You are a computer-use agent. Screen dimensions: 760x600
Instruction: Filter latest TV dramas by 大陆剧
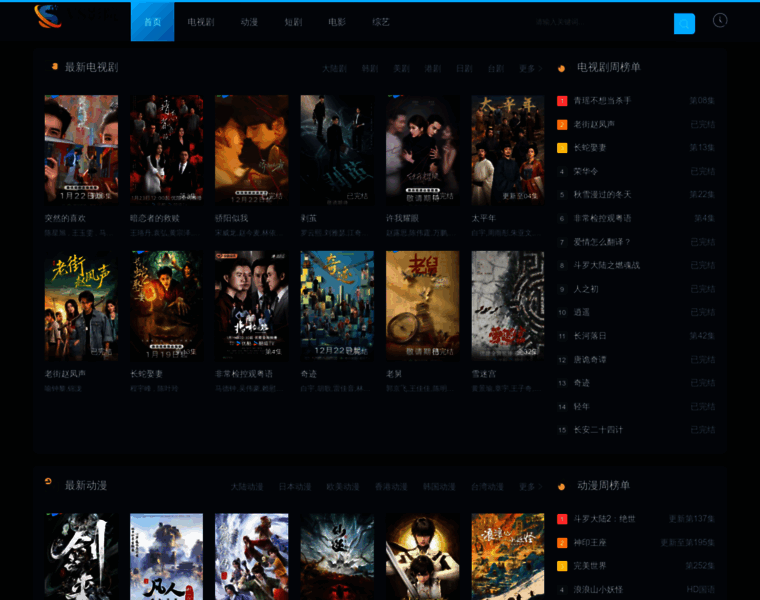click(x=334, y=68)
